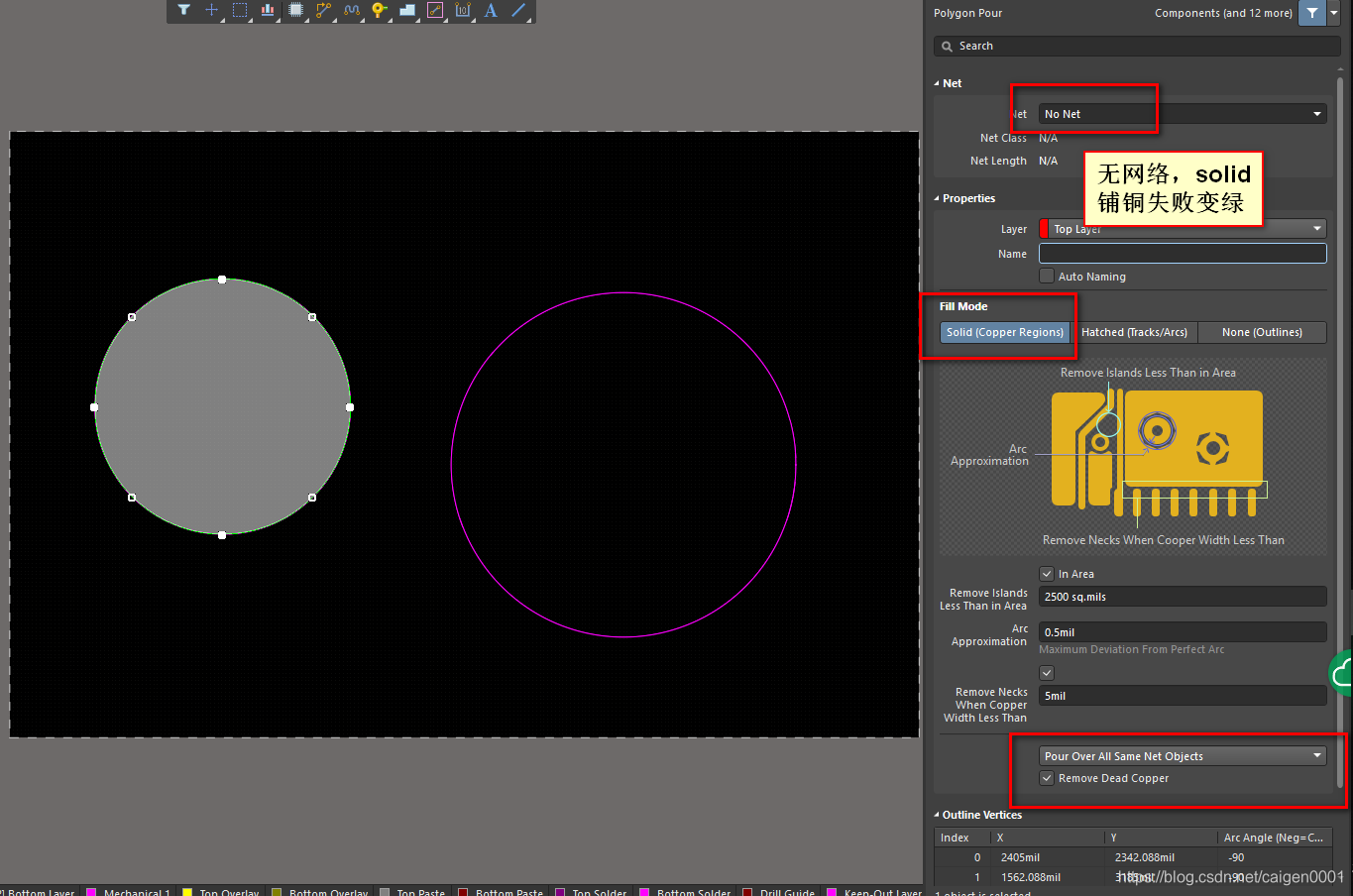Choose the place via tool
Viewport: 1353px width, 896px height.
(380, 11)
